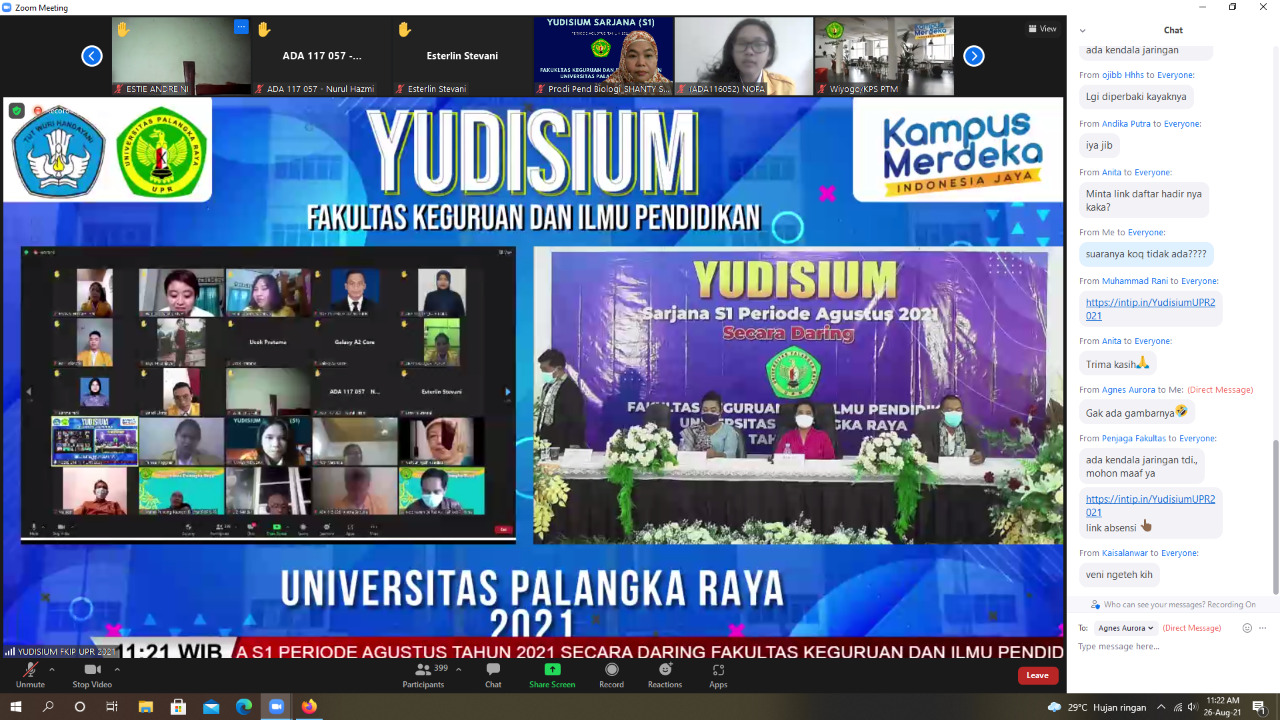Show next participants with right arrow

point(973,56)
